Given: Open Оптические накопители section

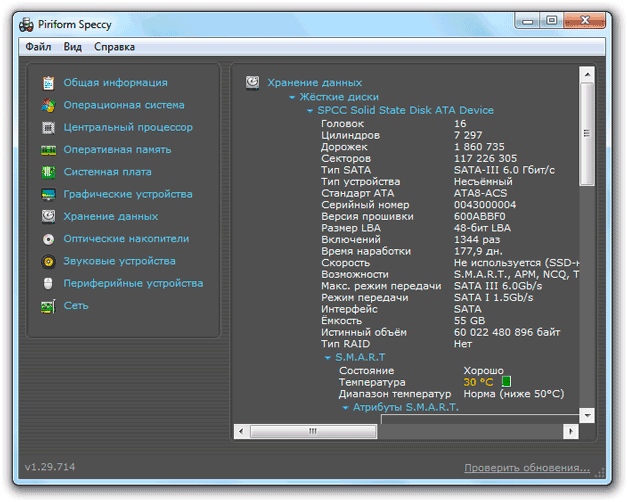Looking at the screenshot, I should (x=126, y=239).
